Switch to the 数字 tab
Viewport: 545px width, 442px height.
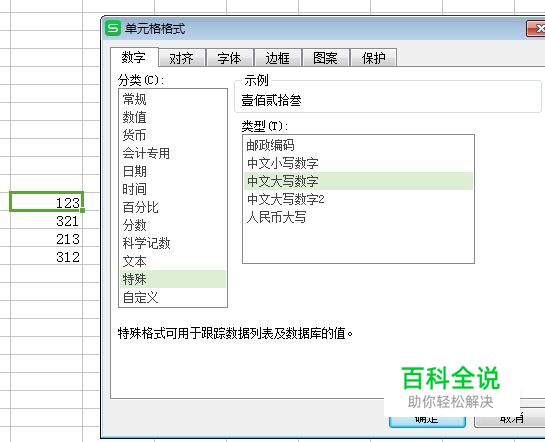134,57
